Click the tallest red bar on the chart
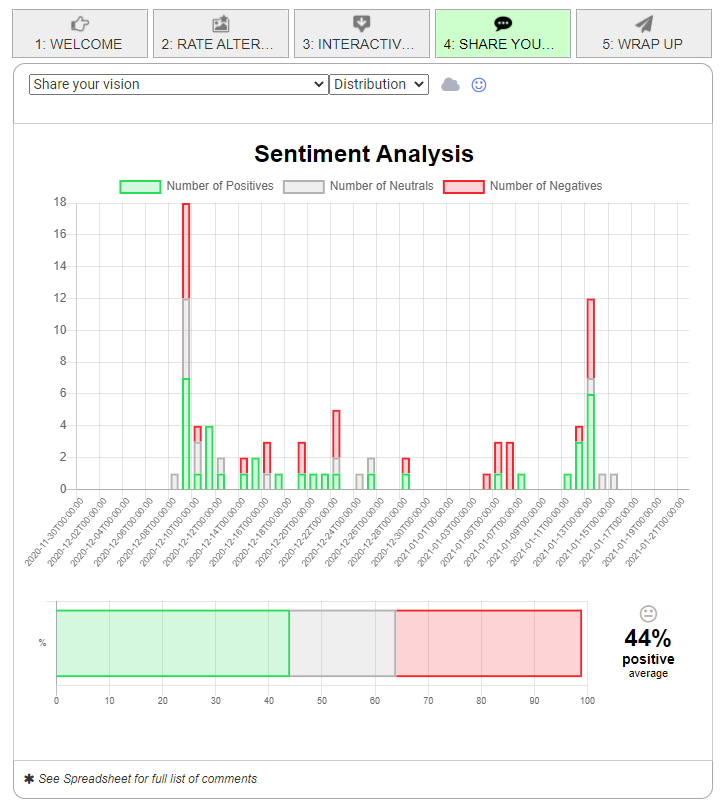 184,250
